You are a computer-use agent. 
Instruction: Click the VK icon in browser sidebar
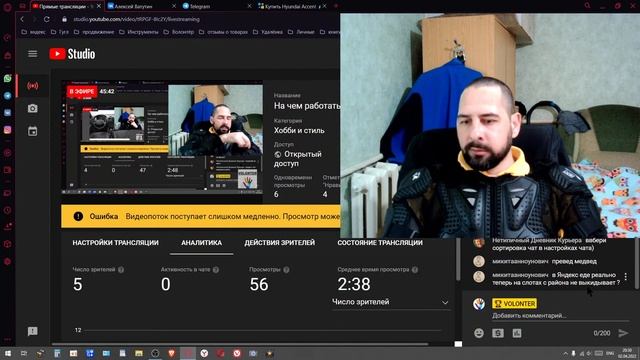(7, 113)
